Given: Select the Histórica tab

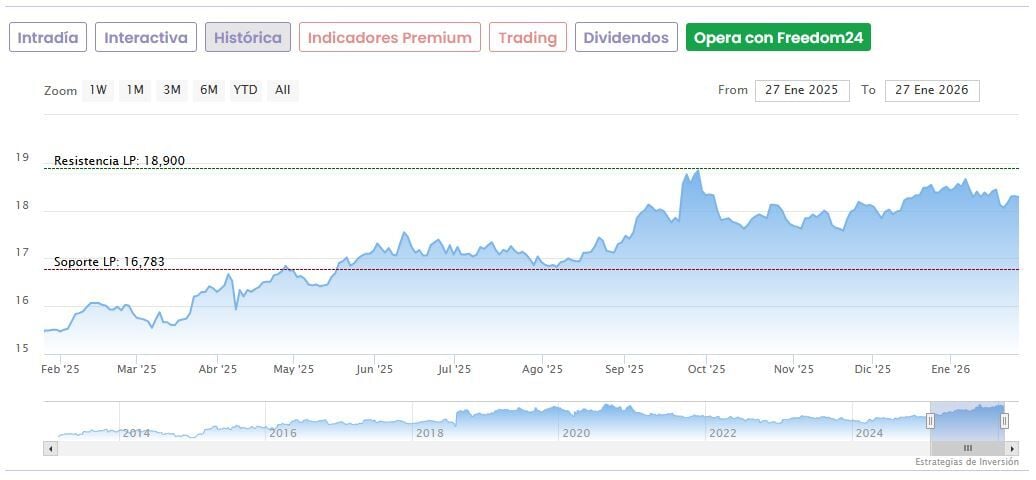Looking at the screenshot, I should click(x=248, y=38).
